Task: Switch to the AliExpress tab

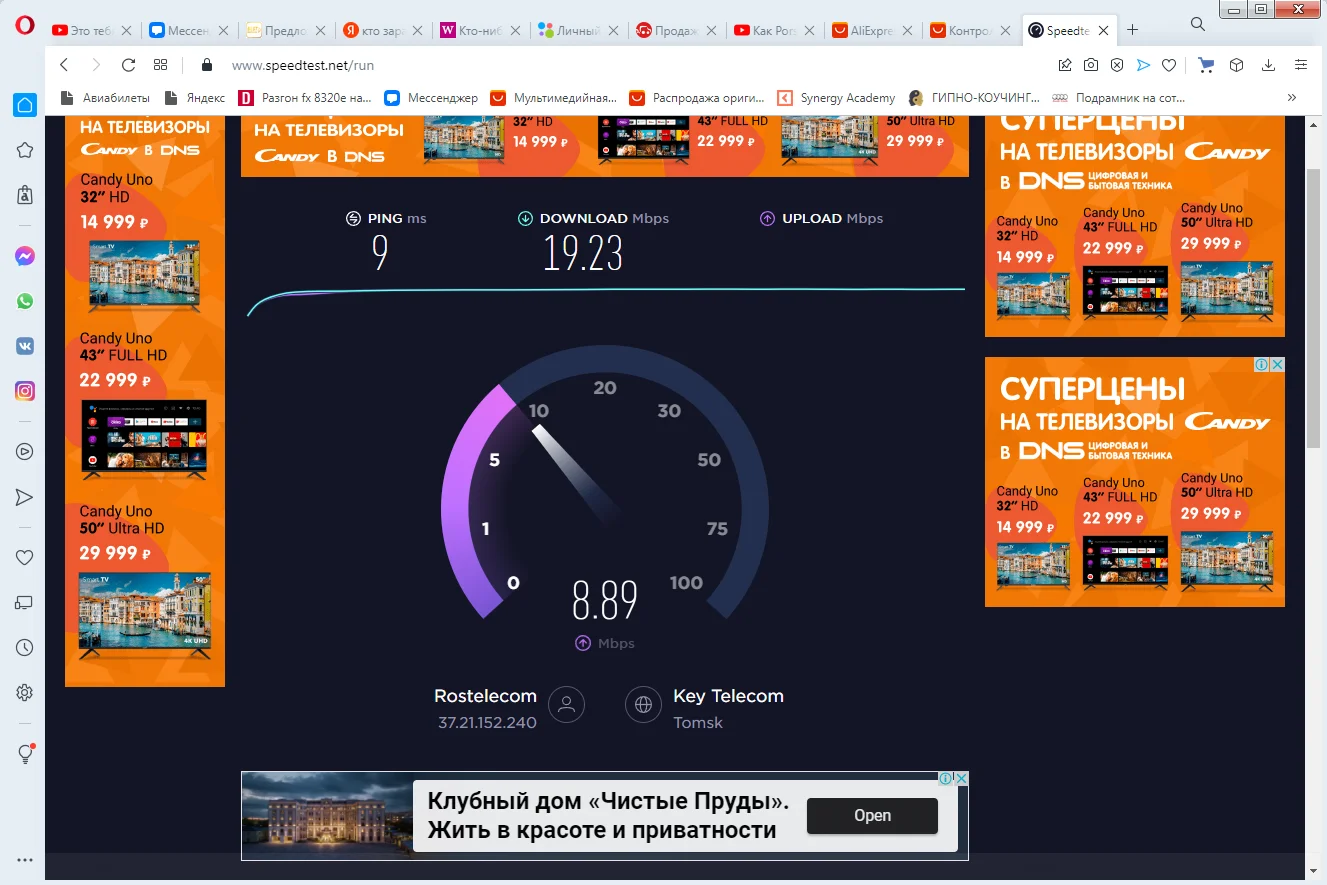Action: click(x=871, y=31)
